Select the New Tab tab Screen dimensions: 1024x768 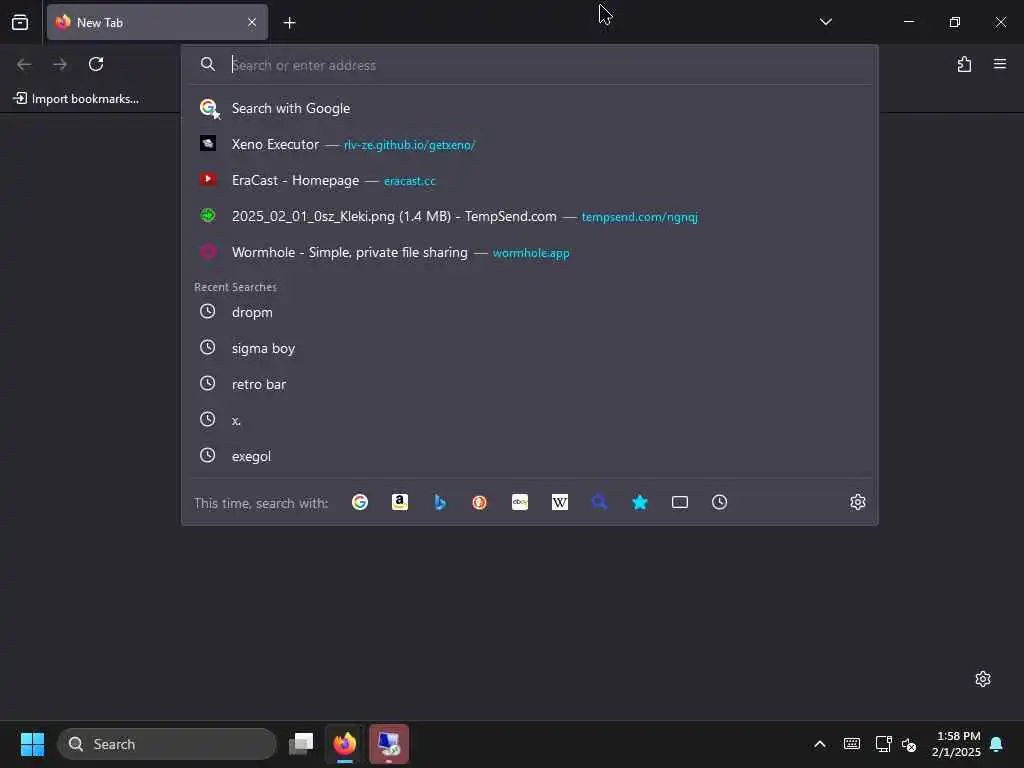point(157,22)
